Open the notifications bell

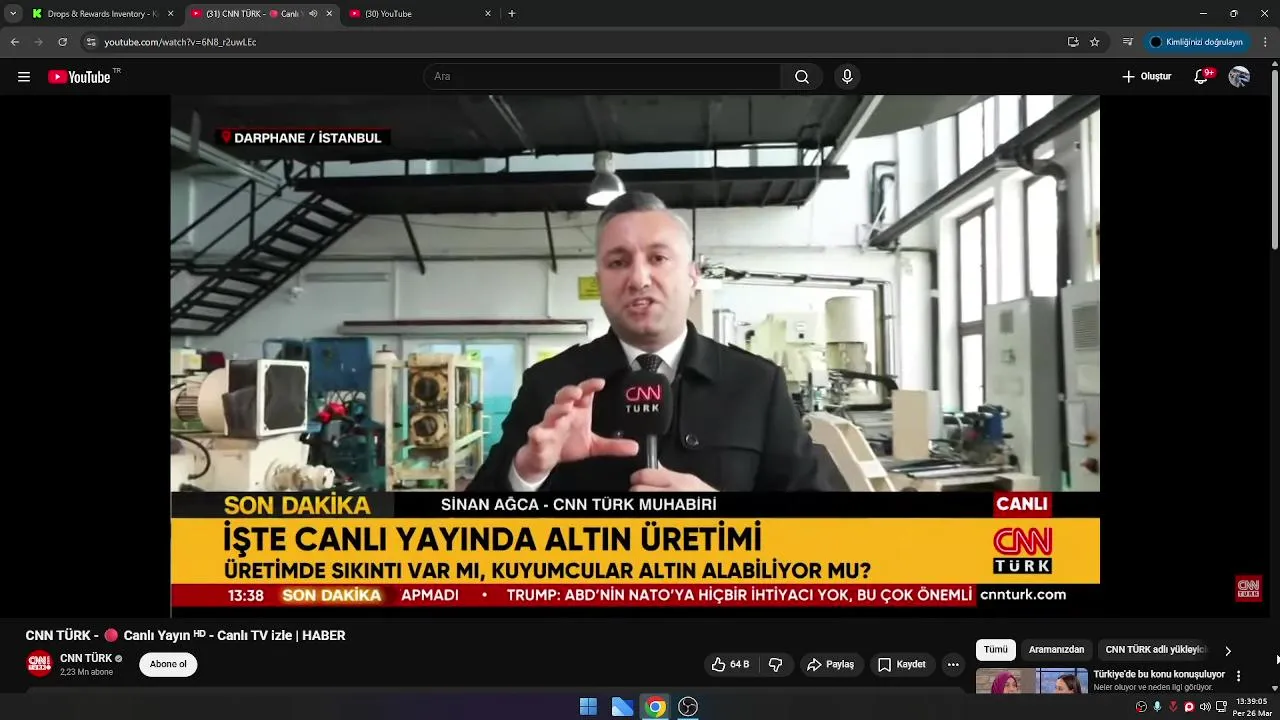[x=1202, y=77]
